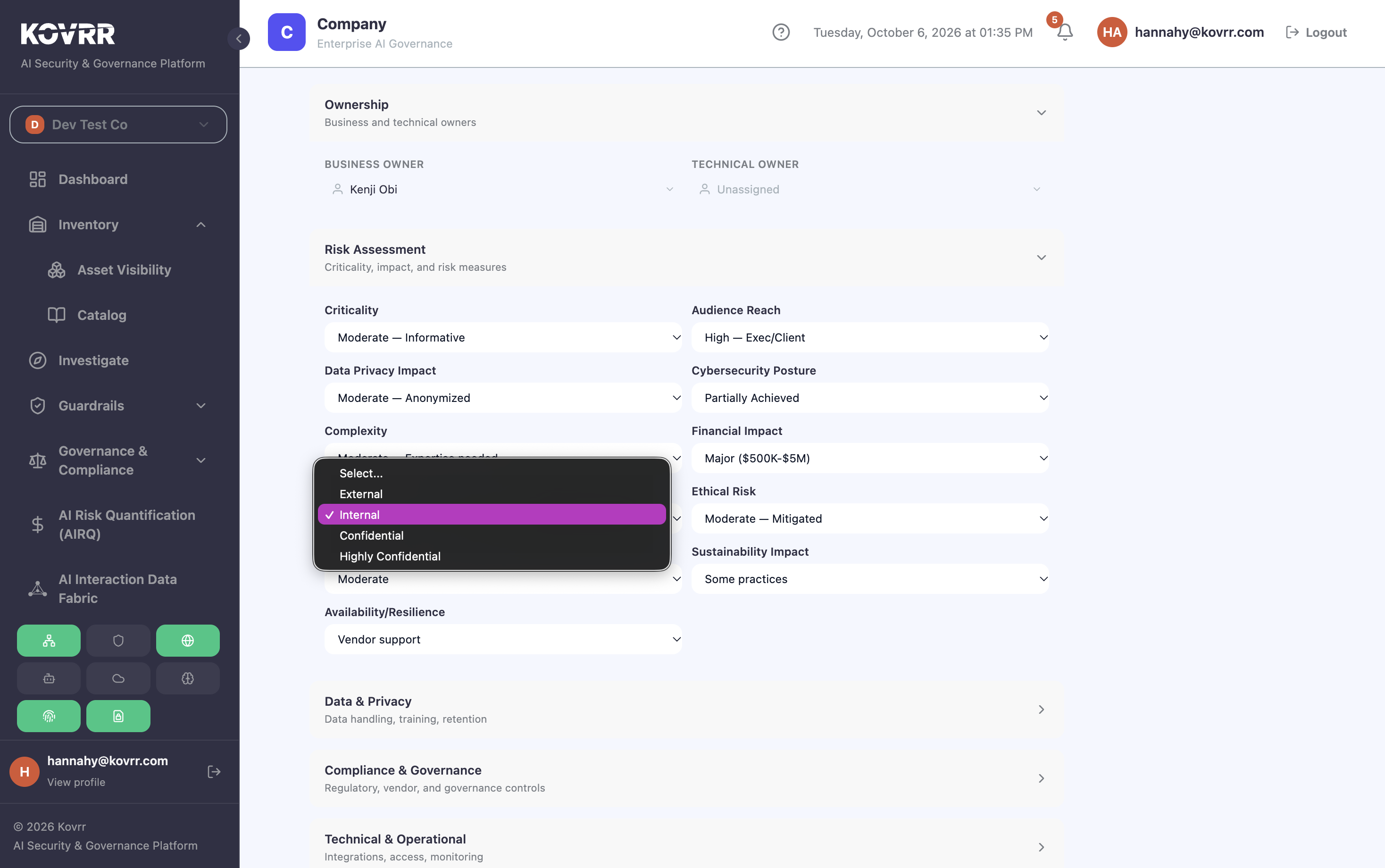Click the sign-out icon beside View profile
Viewport: 1385px width, 868px height.
[x=214, y=772]
